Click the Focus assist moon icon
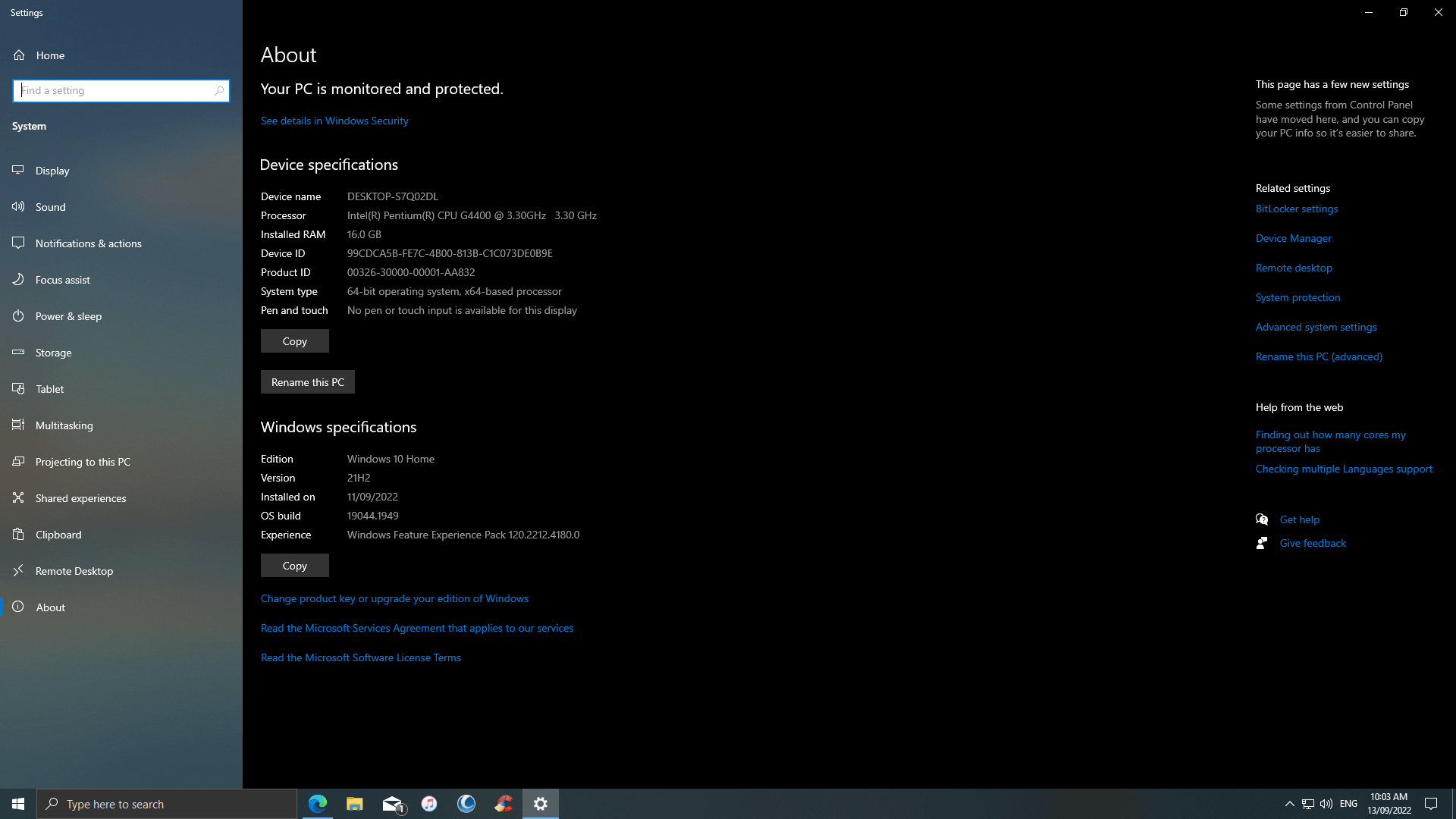 [x=18, y=279]
